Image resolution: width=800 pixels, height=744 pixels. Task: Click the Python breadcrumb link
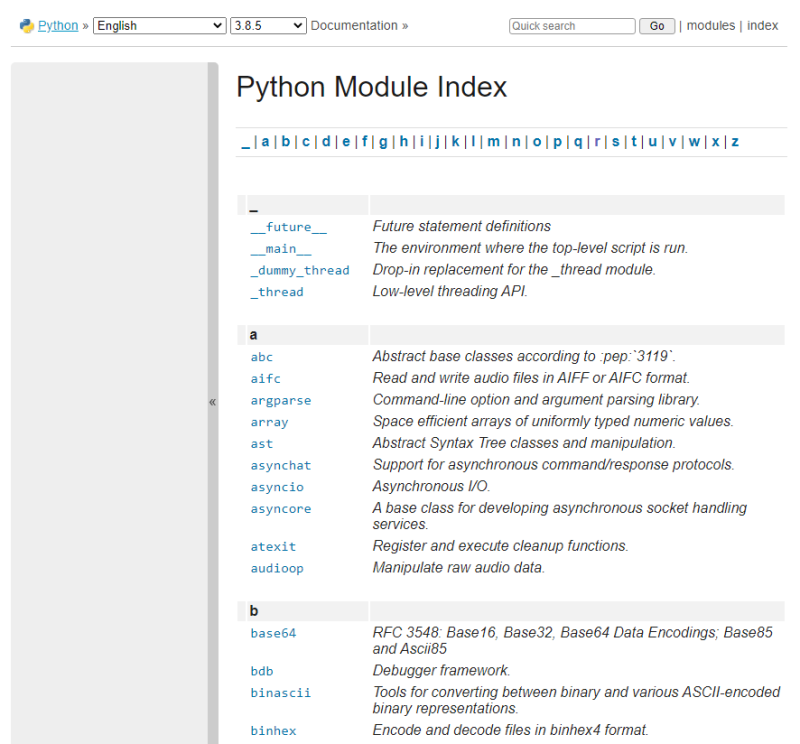point(58,26)
